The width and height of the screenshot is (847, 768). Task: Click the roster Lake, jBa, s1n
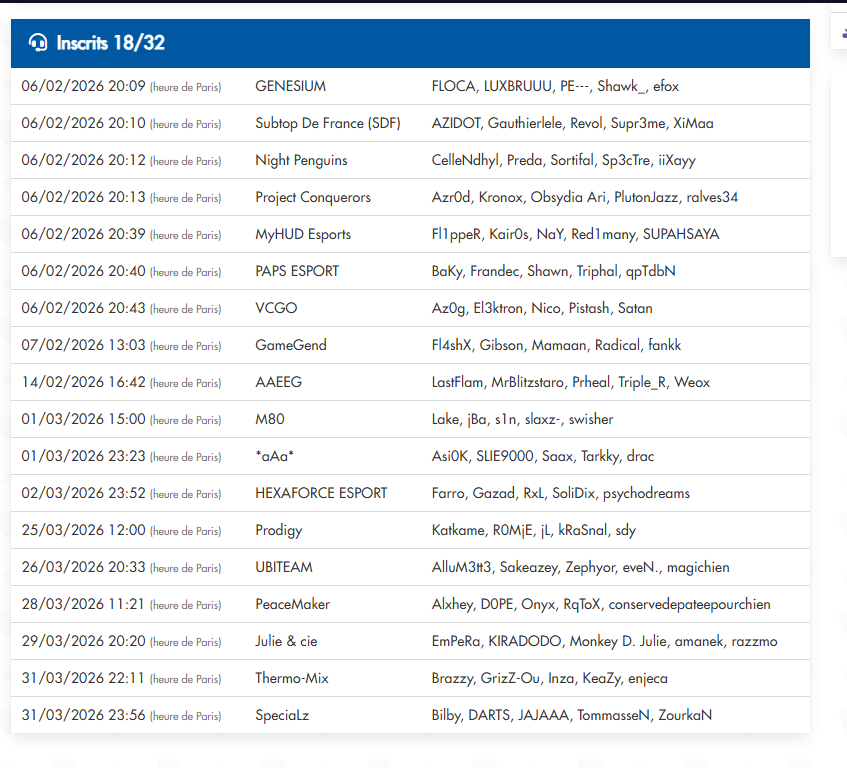tap(522, 419)
